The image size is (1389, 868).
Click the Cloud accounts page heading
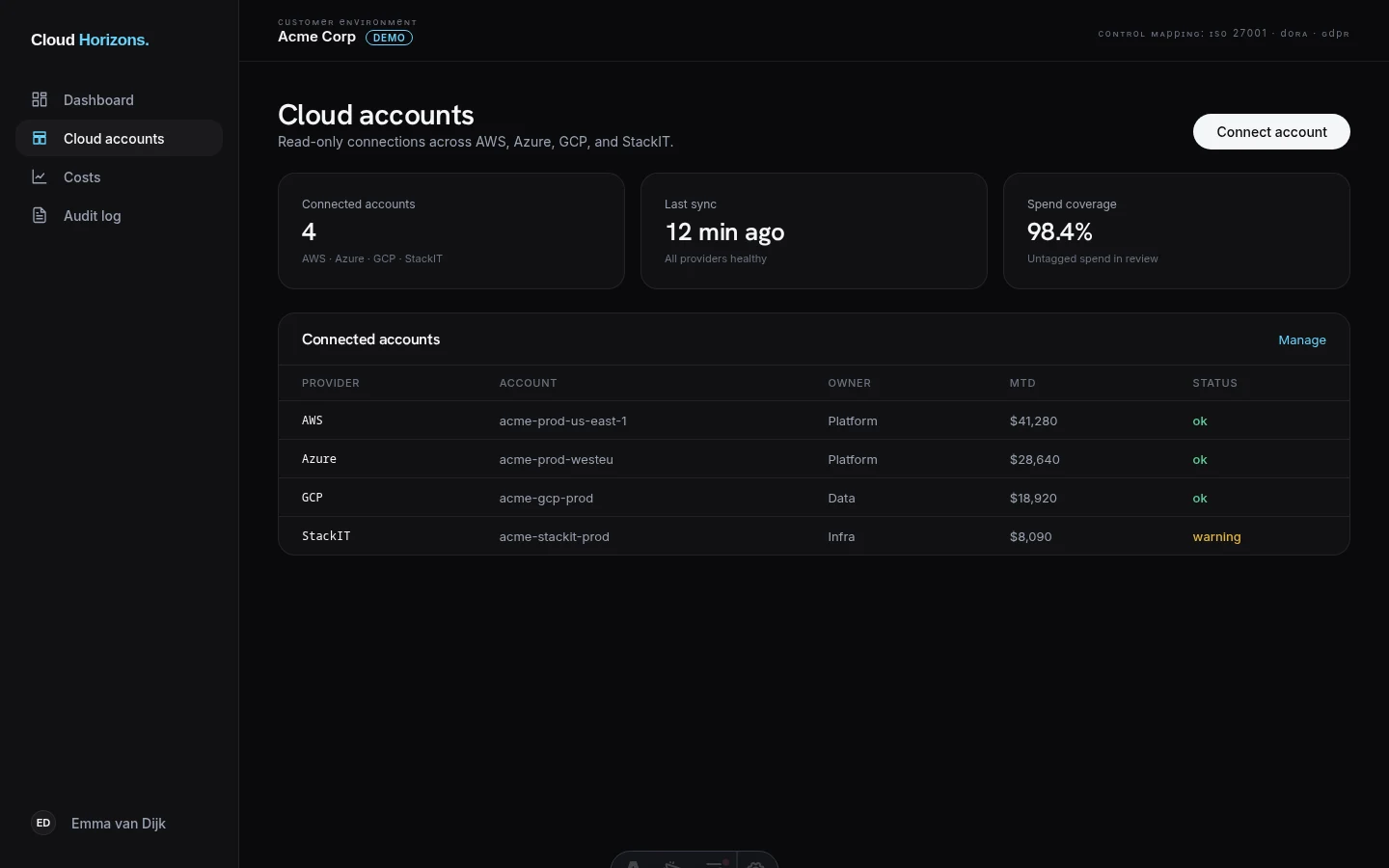tap(376, 115)
